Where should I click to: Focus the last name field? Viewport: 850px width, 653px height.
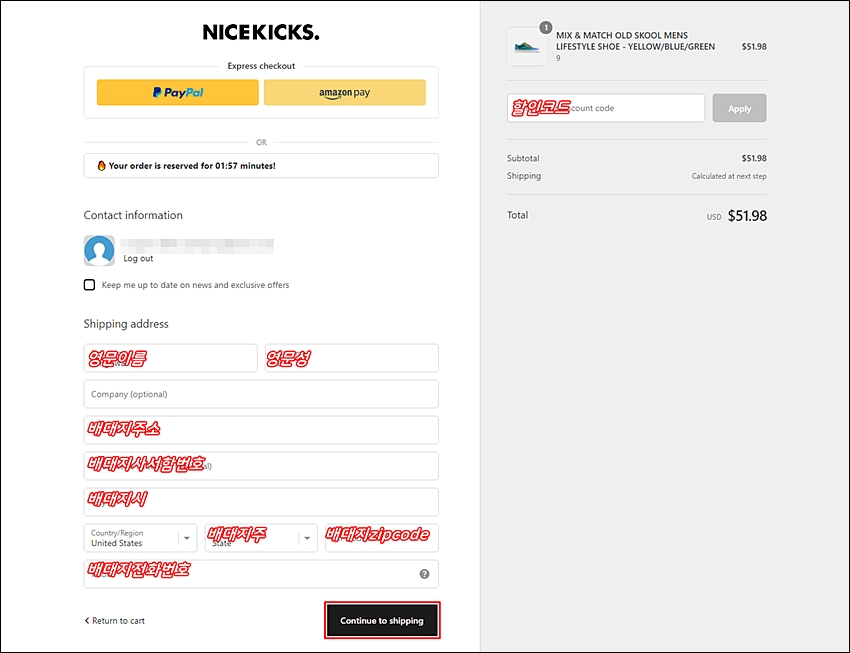(352, 358)
